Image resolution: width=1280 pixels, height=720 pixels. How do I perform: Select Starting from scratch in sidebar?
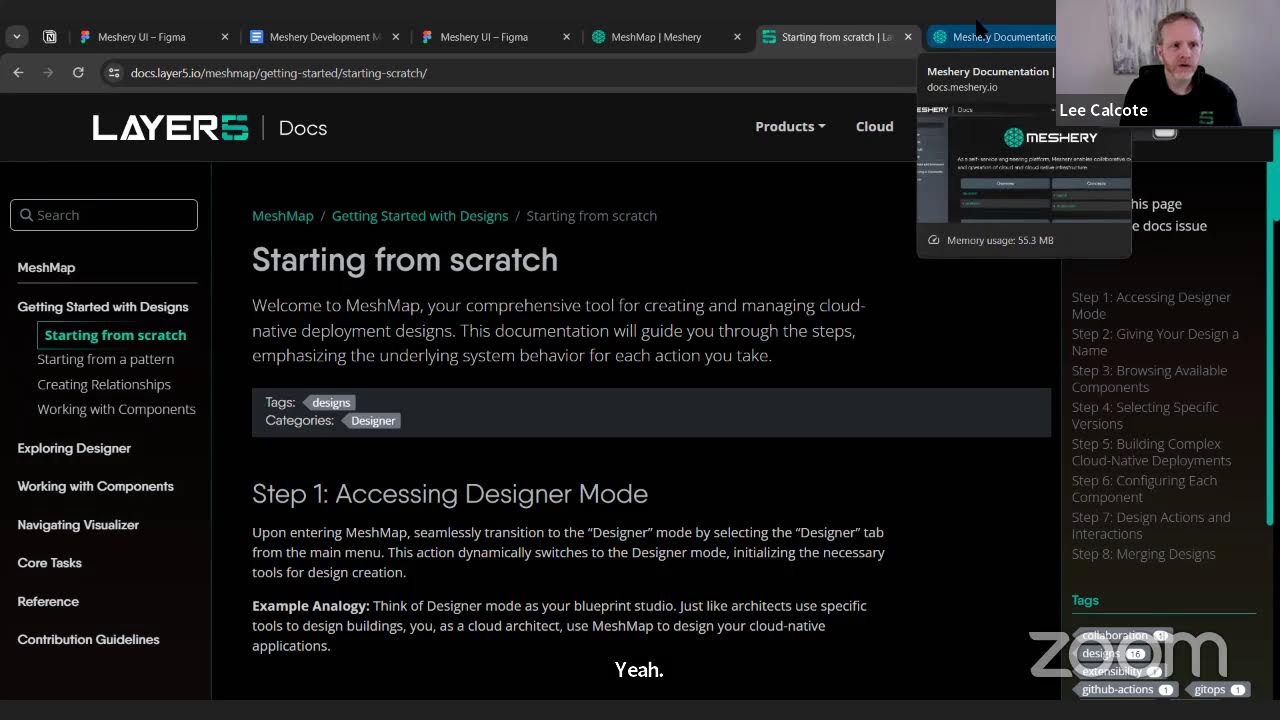coord(115,335)
